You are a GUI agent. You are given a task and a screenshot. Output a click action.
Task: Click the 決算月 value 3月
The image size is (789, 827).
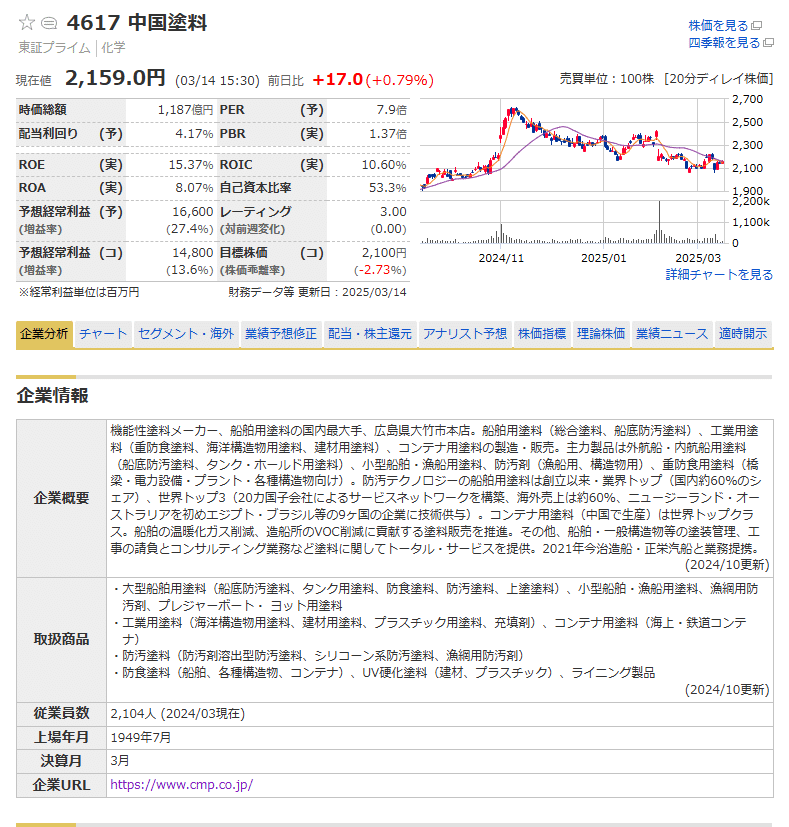120,761
